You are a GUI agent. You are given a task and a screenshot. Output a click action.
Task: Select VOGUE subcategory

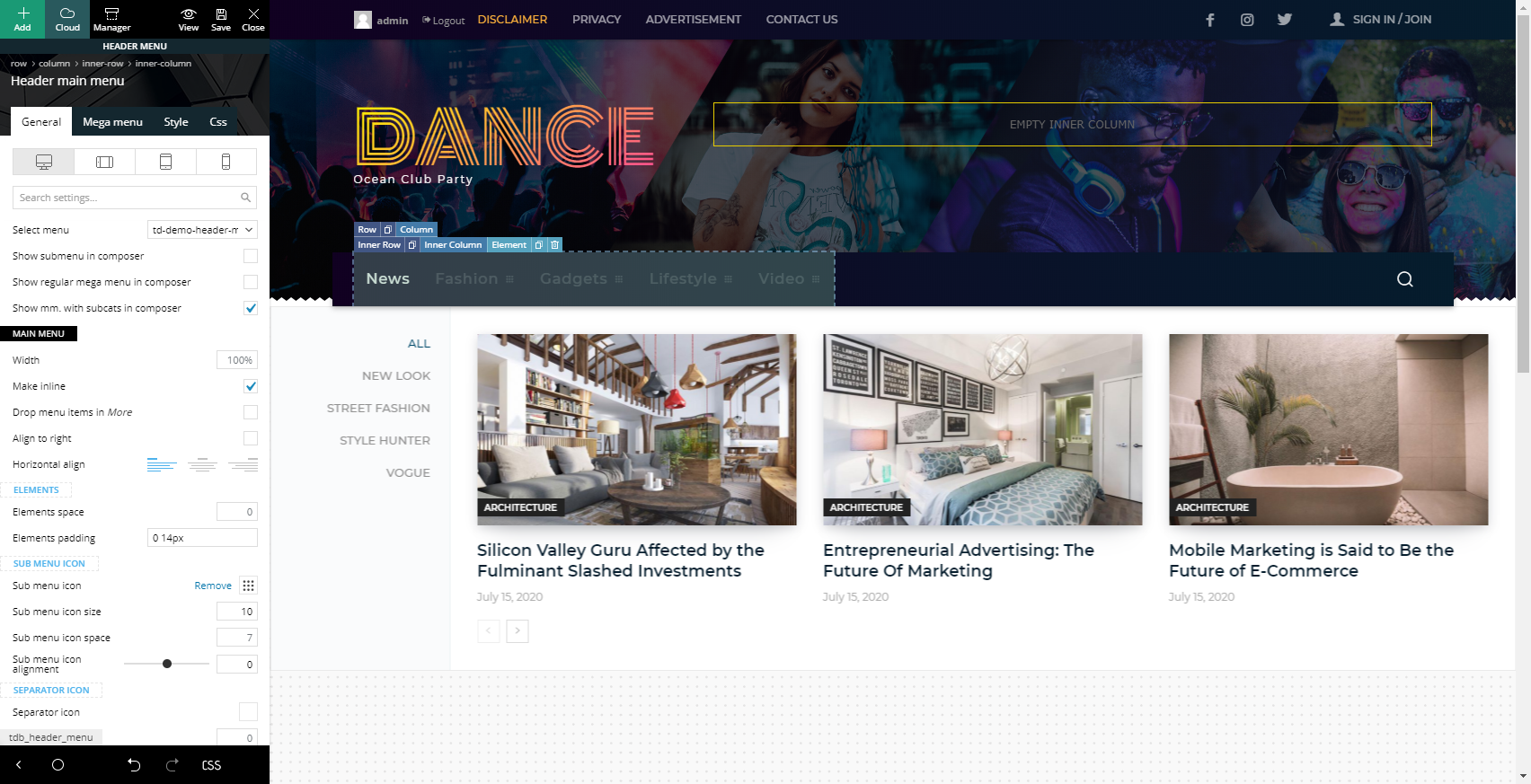tap(408, 473)
